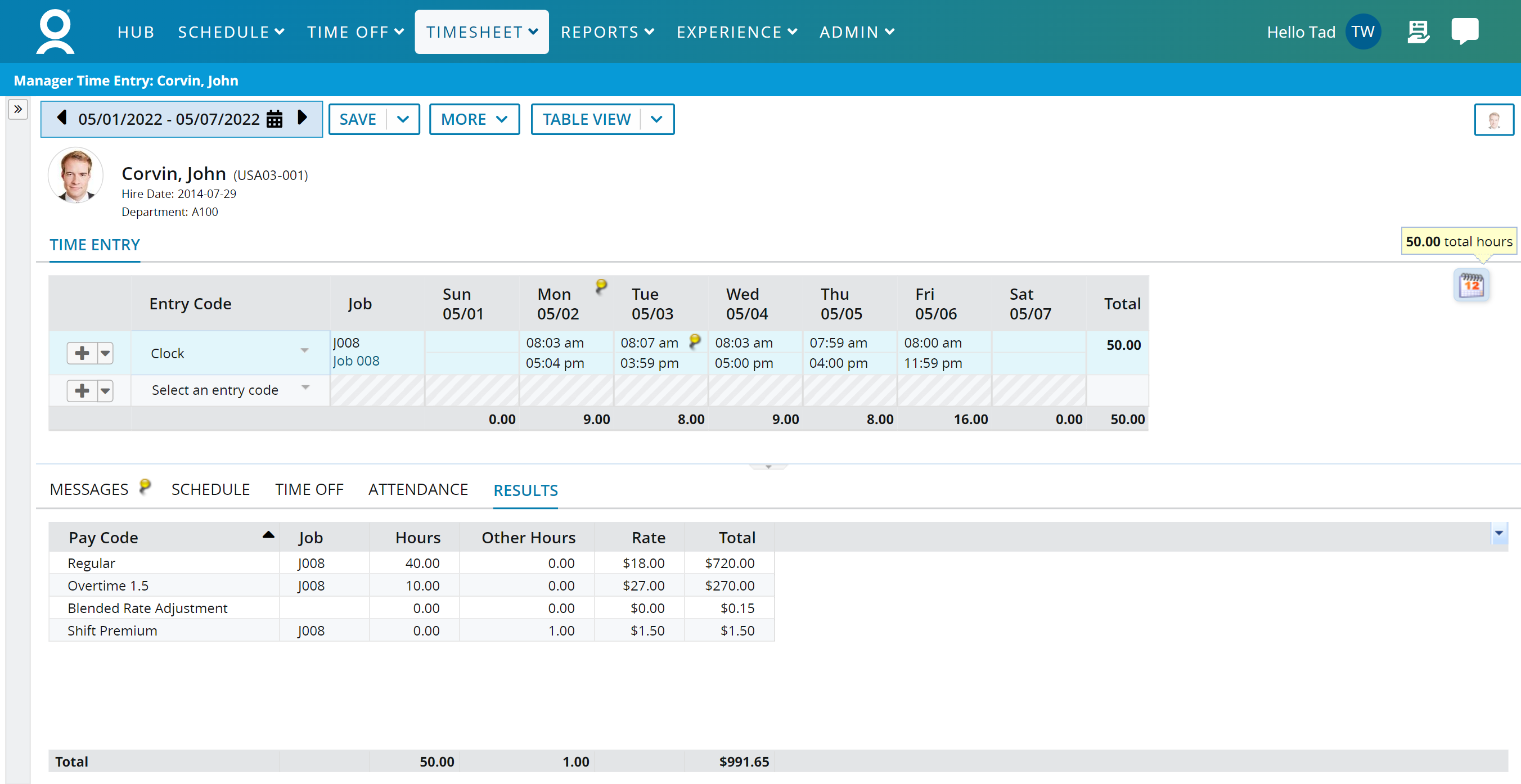Open the SAVE dropdown arrow
Viewport: 1521px width, 784px height.
tap(404, 119)
